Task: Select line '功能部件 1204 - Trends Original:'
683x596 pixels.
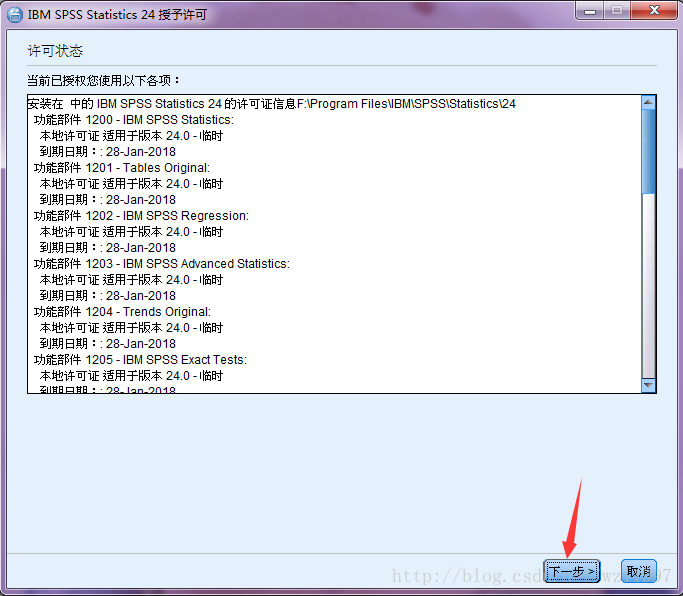Action: tap(122, 312)
